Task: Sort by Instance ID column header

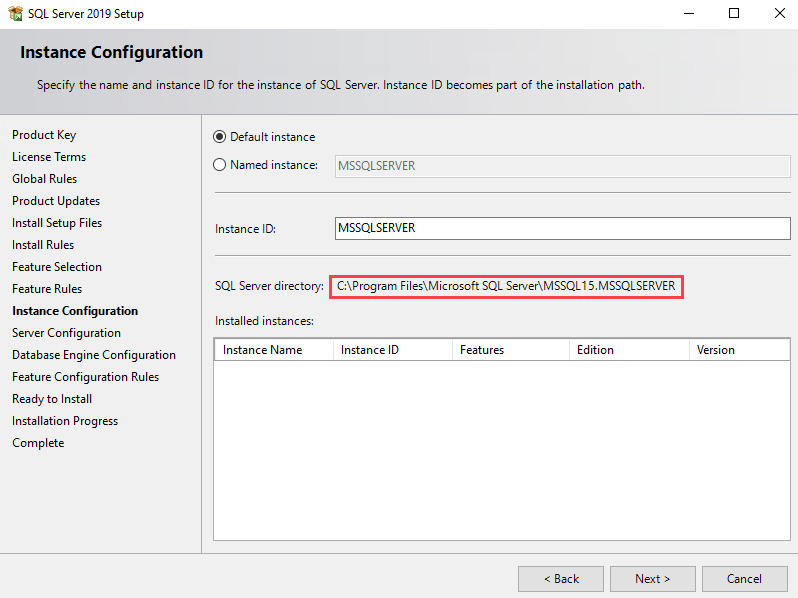Action: (393, 350)
